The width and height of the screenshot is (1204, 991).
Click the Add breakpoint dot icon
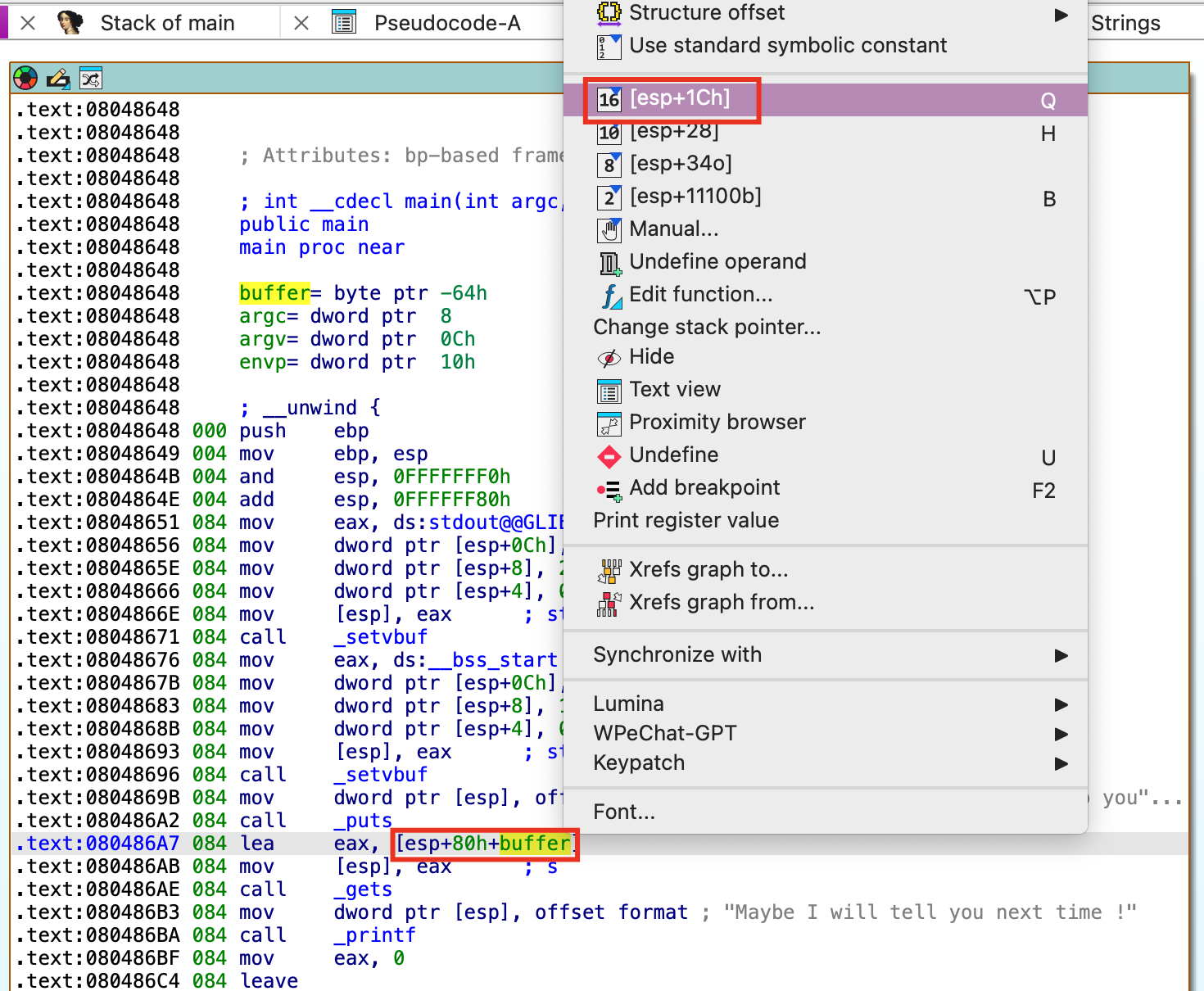(609, 490)
